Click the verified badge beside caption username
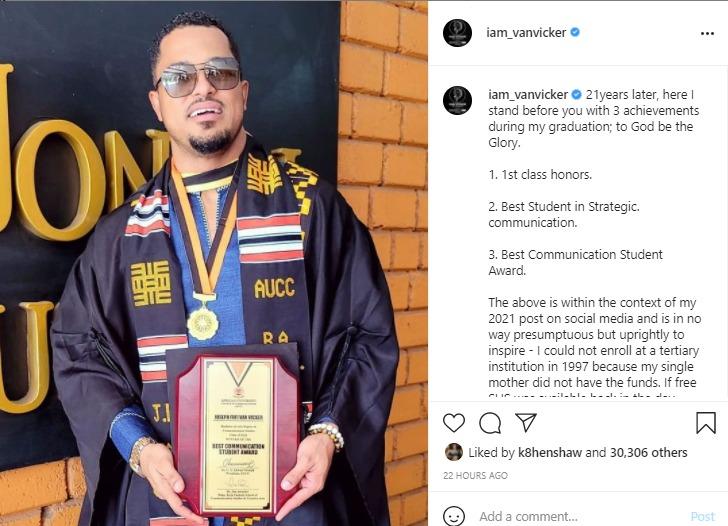The width and height of the screenshot is (728, 526). (576, 95)
